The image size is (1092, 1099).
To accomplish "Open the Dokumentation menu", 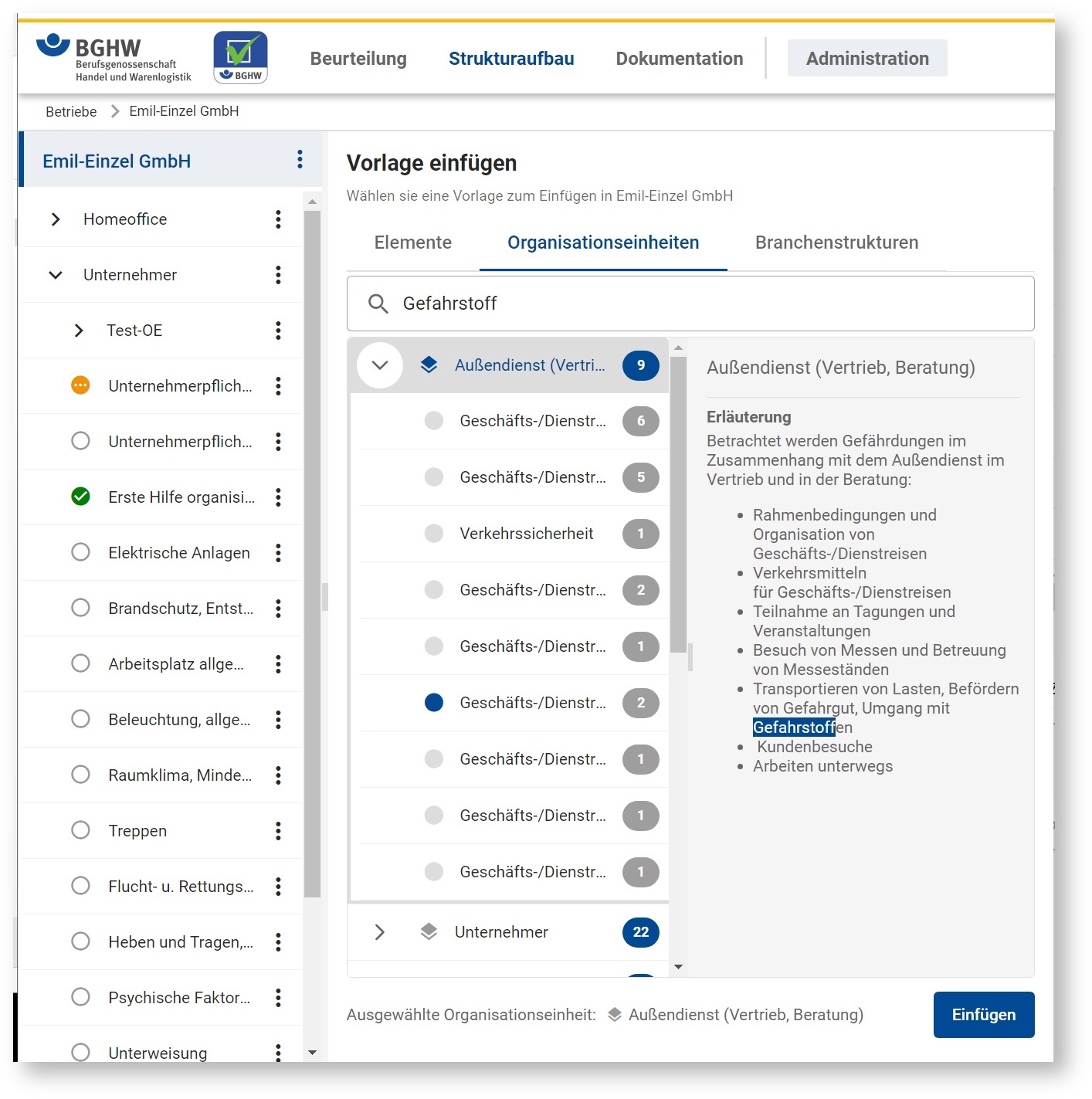I will (679, 59).
